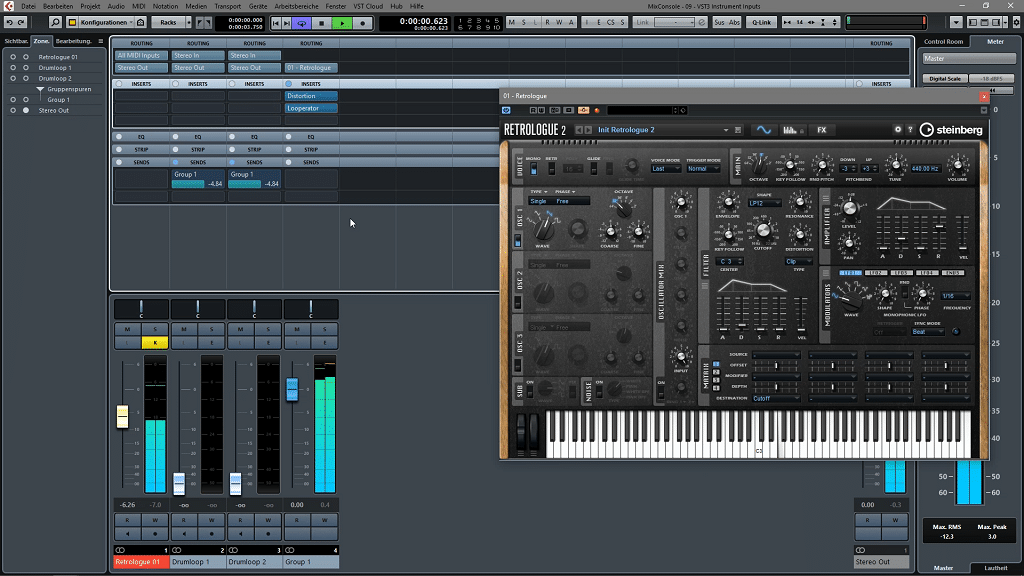This screenshot has width=1024, height=576.
Task: Open the Retrologue settings gear icon
Action: [898, 129]
